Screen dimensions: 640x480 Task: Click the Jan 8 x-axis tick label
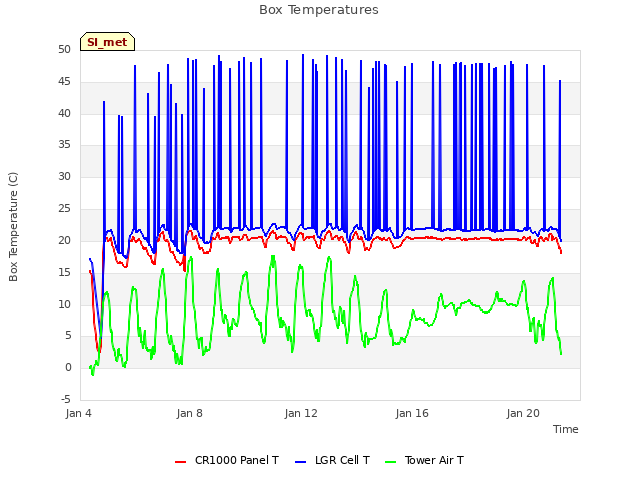point(189,413)
